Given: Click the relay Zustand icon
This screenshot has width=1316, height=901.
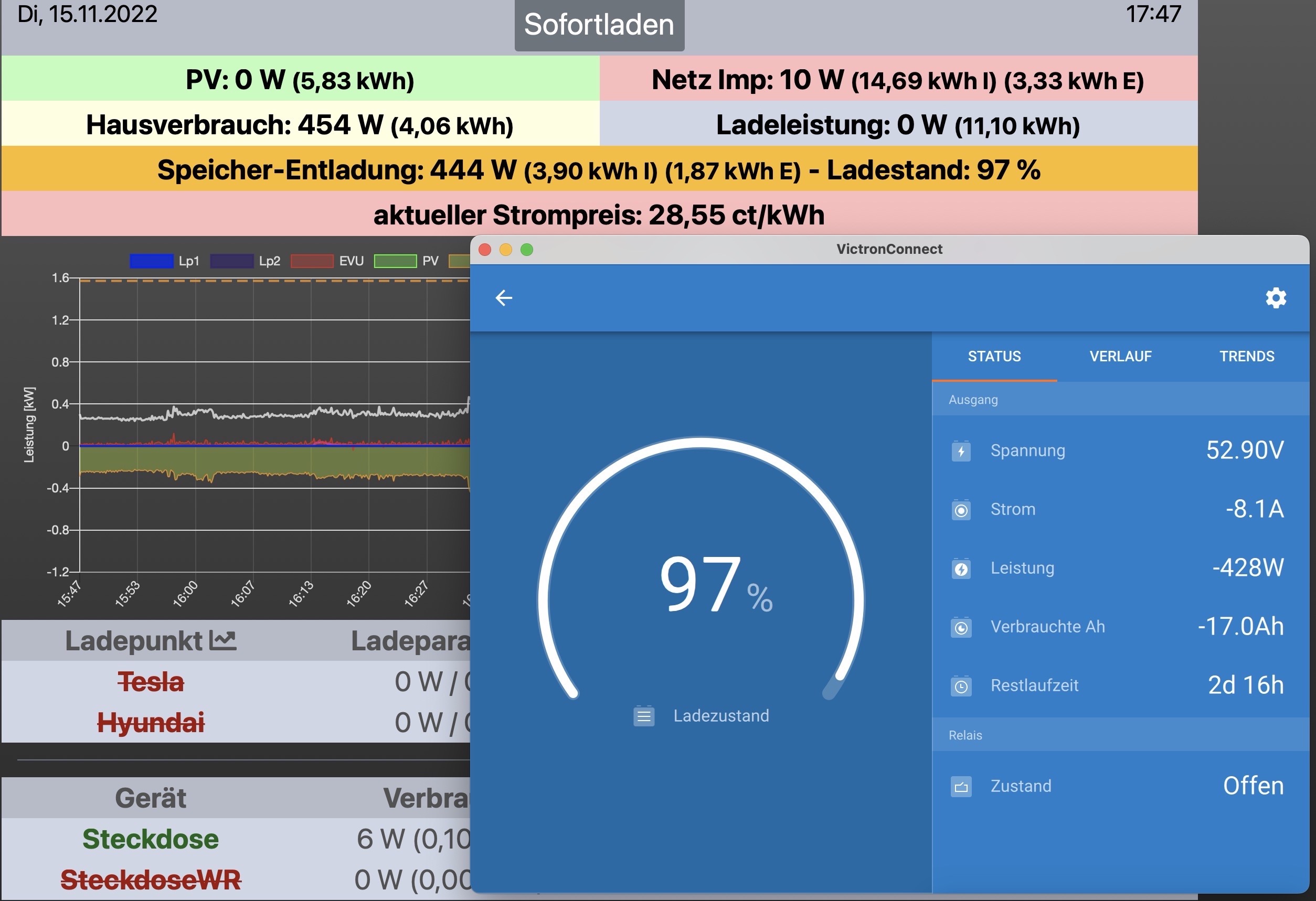Looking at the screenshot, I should tap(961, 787).
